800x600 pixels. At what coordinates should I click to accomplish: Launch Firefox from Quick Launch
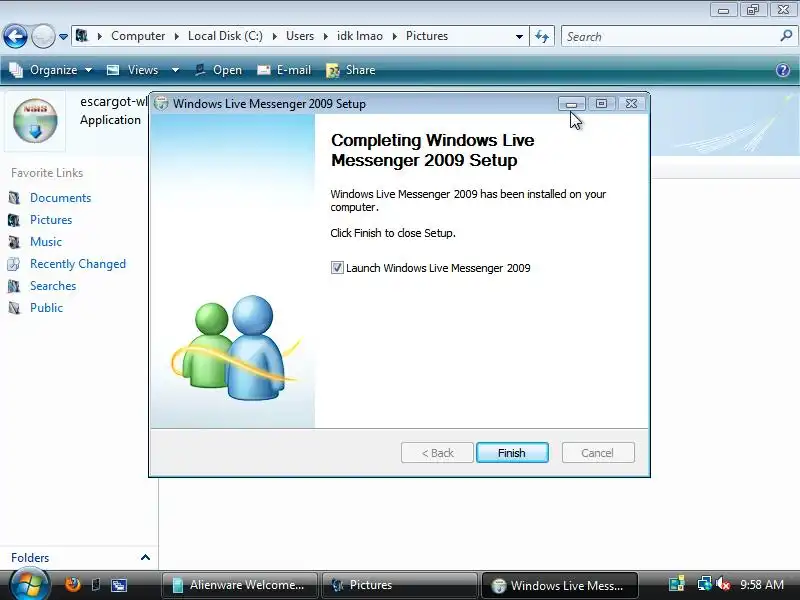point(72,584)
